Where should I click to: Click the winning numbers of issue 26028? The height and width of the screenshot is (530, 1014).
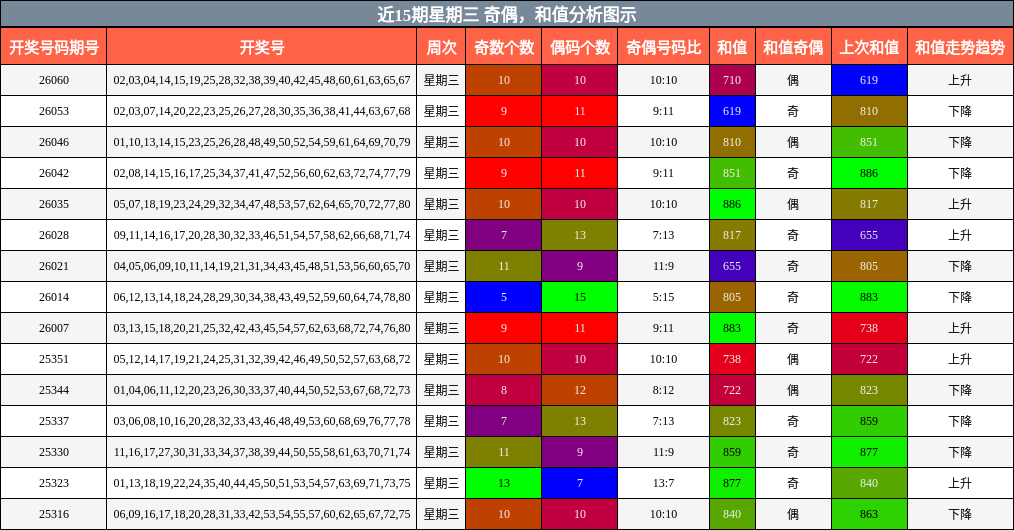tap(262, 235)
